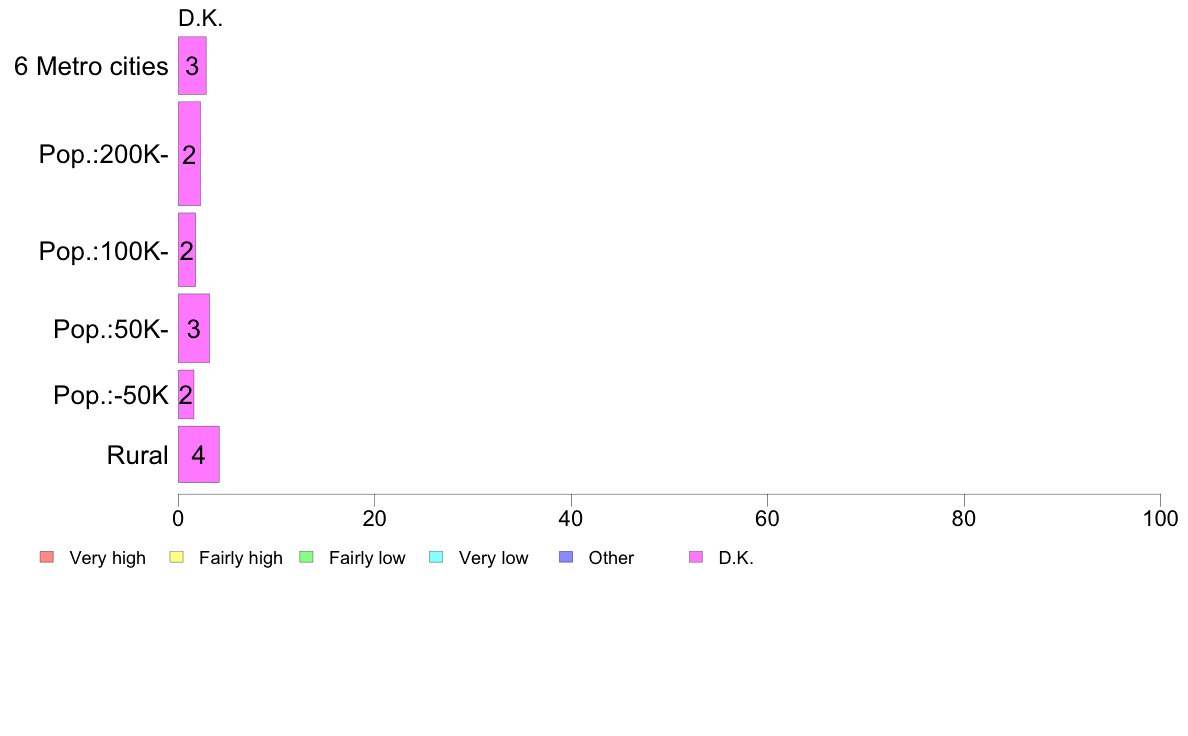Select the Pop.:-50K bar
The height and width of the screenshot is (736, 1188).
(x=186, y=394)
